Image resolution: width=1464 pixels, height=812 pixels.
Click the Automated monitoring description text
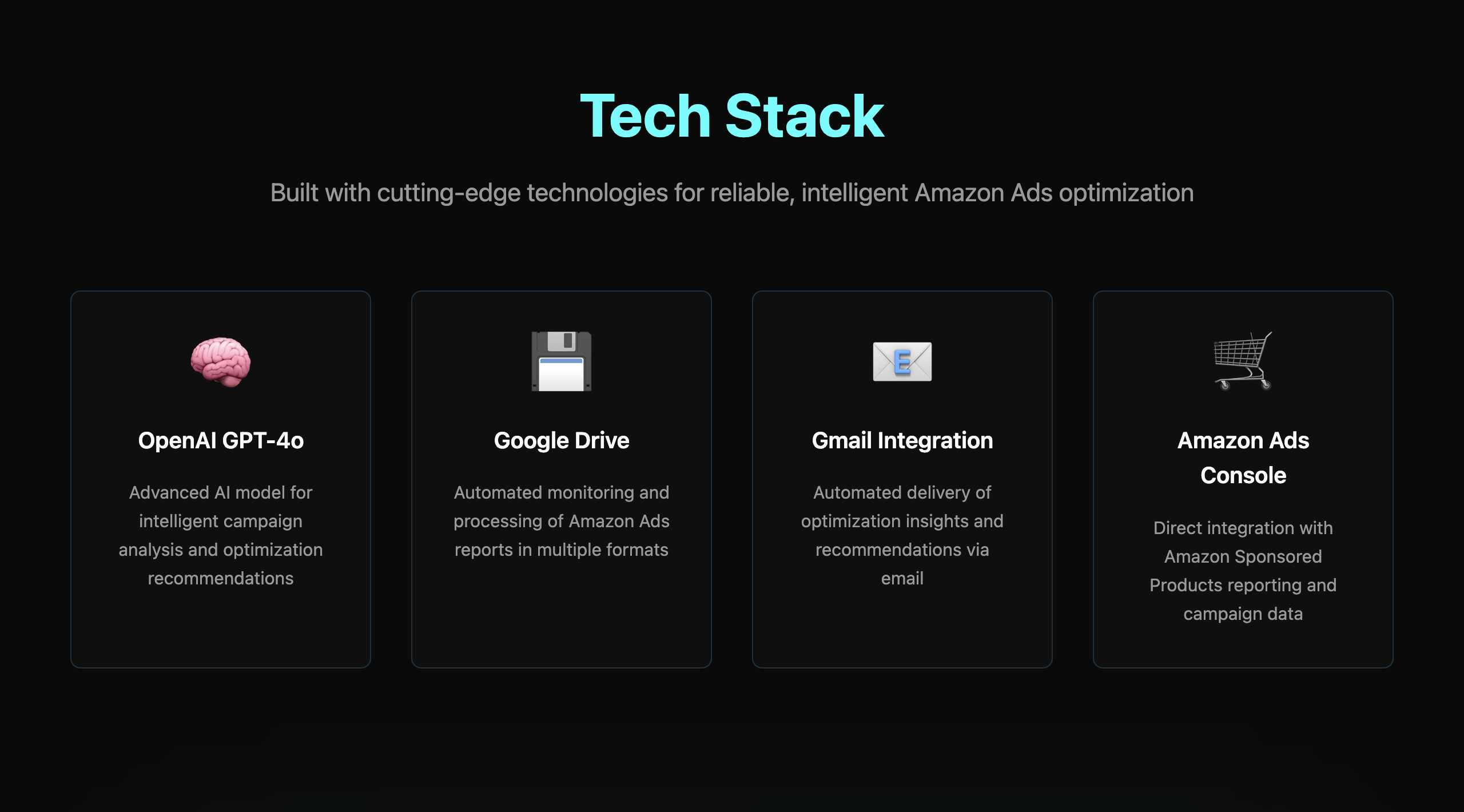coord(562,521)
